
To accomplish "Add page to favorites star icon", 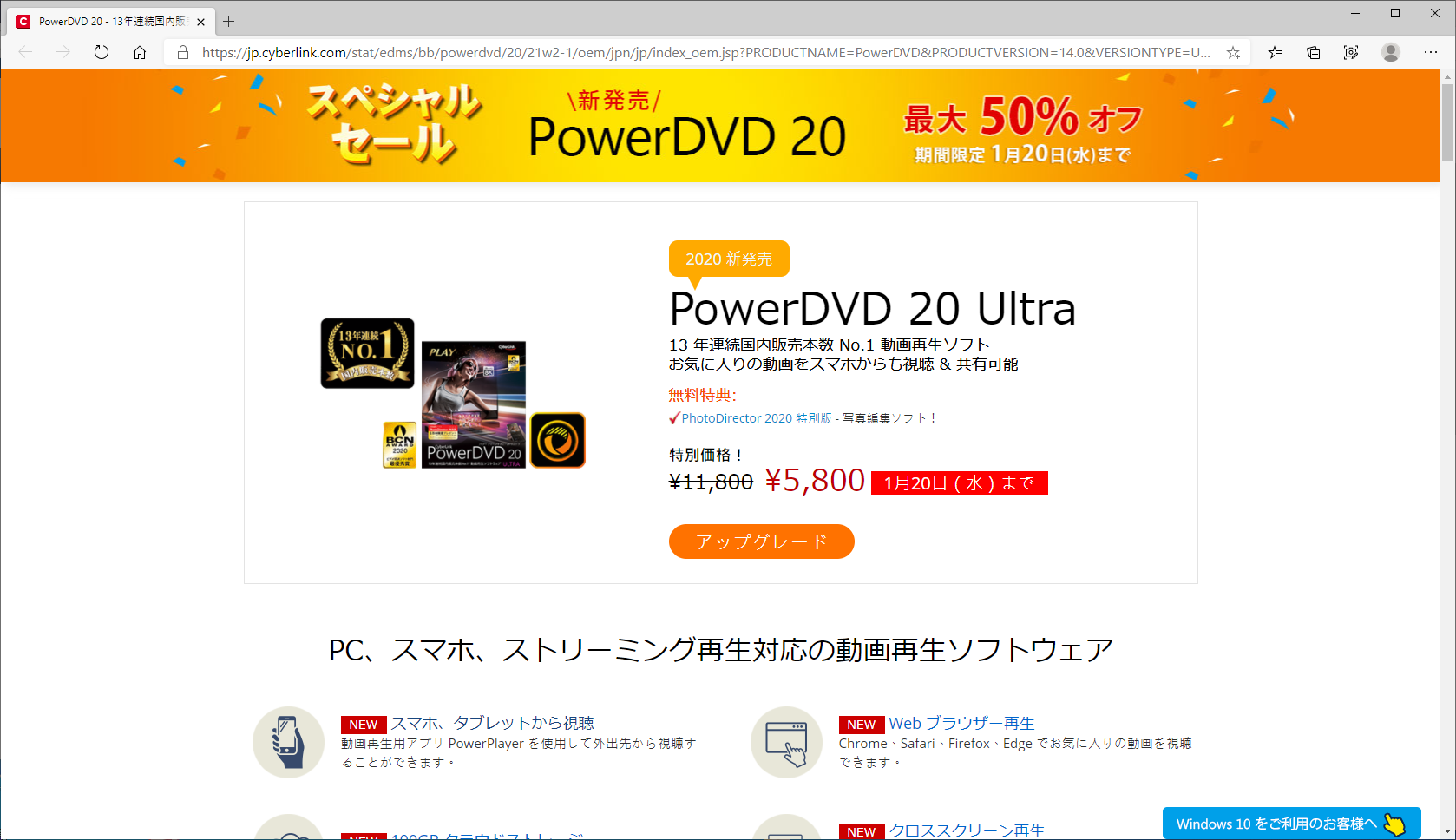I will pyautogui.click(x=1233, y=52).
